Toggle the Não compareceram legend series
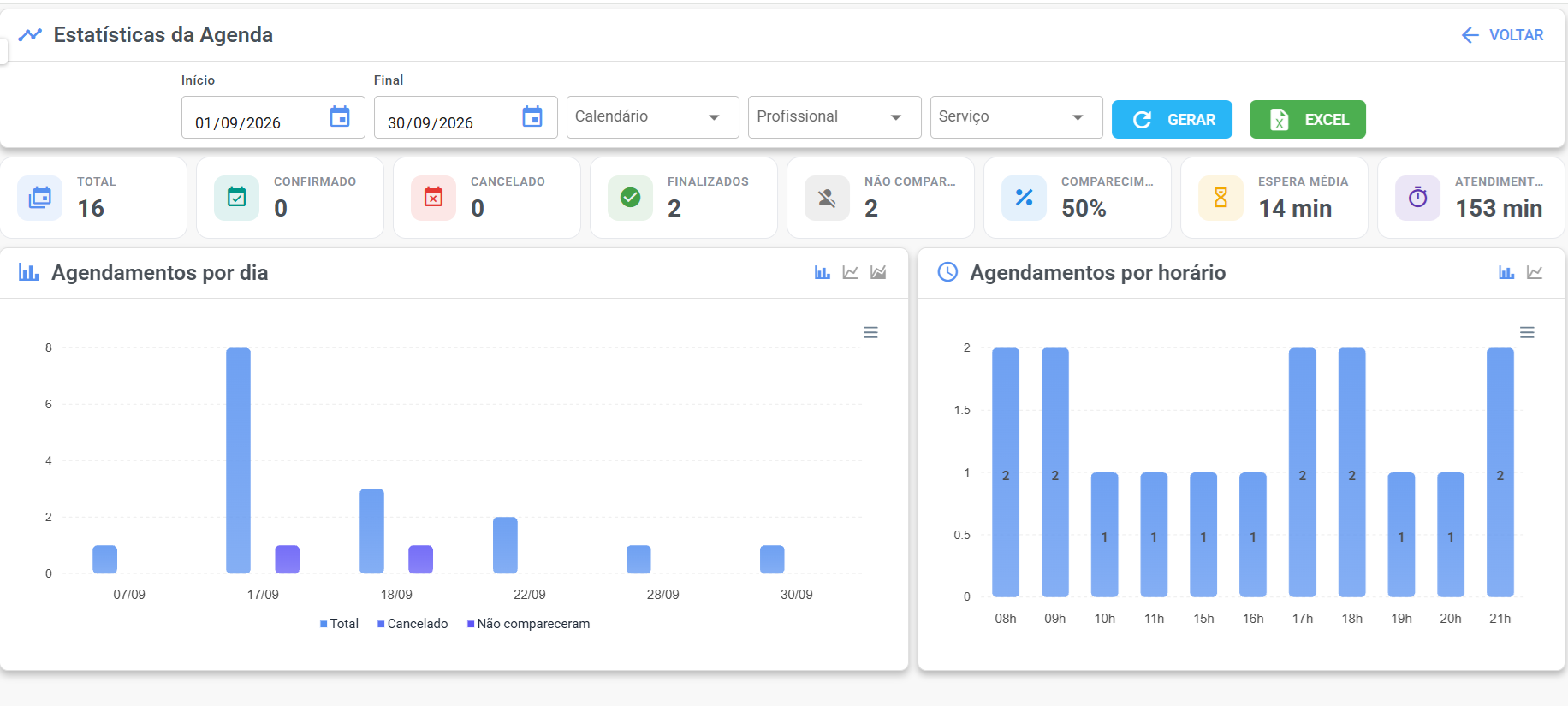 (528, 624)
